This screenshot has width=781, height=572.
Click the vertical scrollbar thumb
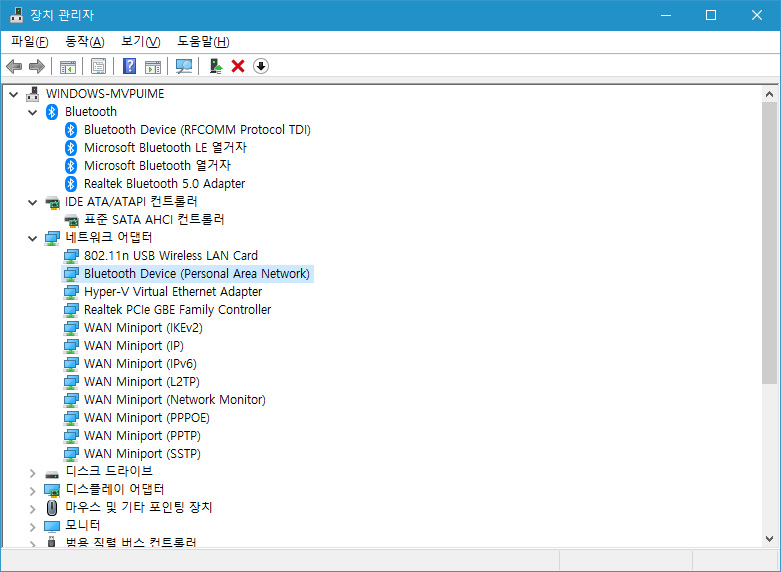[769, 243]
